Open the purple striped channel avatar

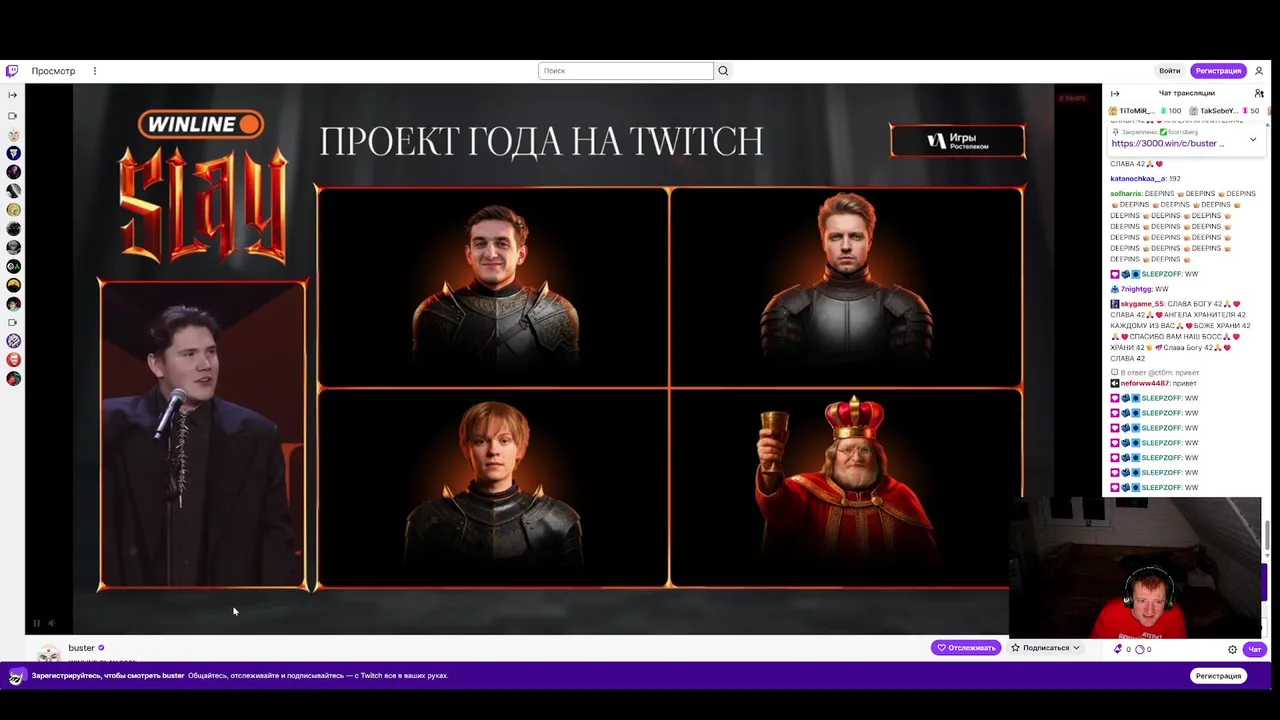(x=13, y=341)
